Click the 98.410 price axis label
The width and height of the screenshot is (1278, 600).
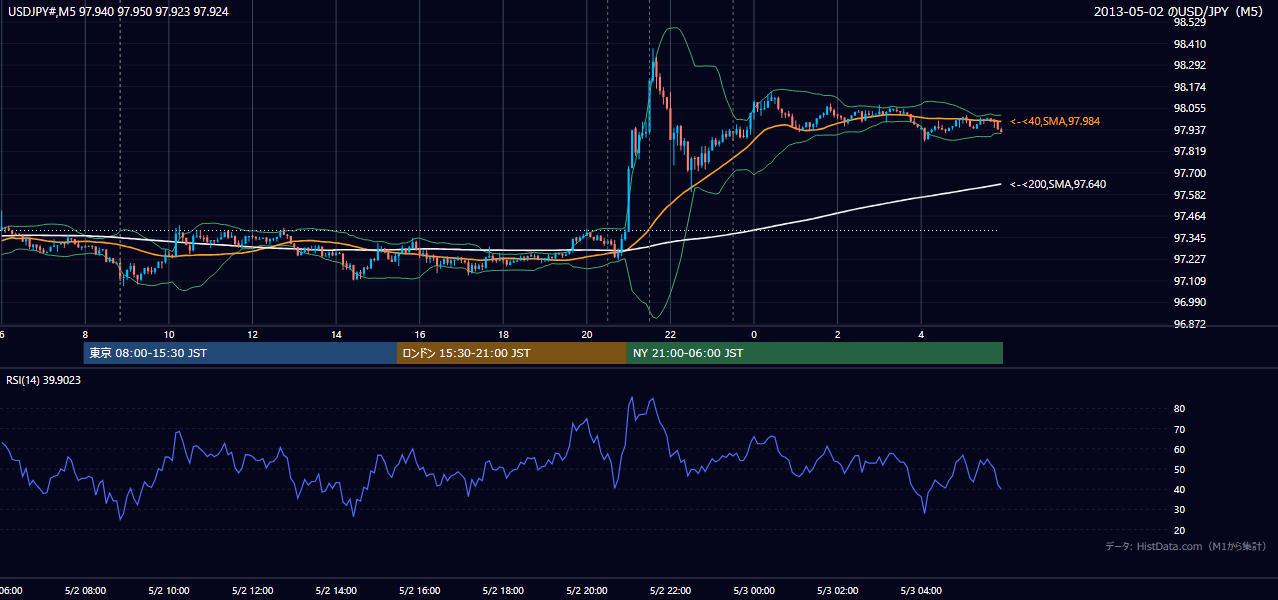pos(1190,44)
